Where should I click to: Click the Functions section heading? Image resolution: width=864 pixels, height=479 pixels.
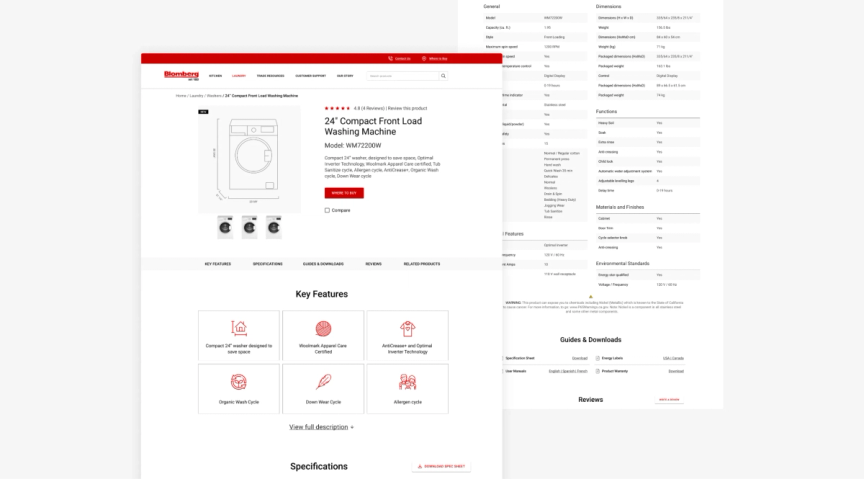tap(606, 112)
